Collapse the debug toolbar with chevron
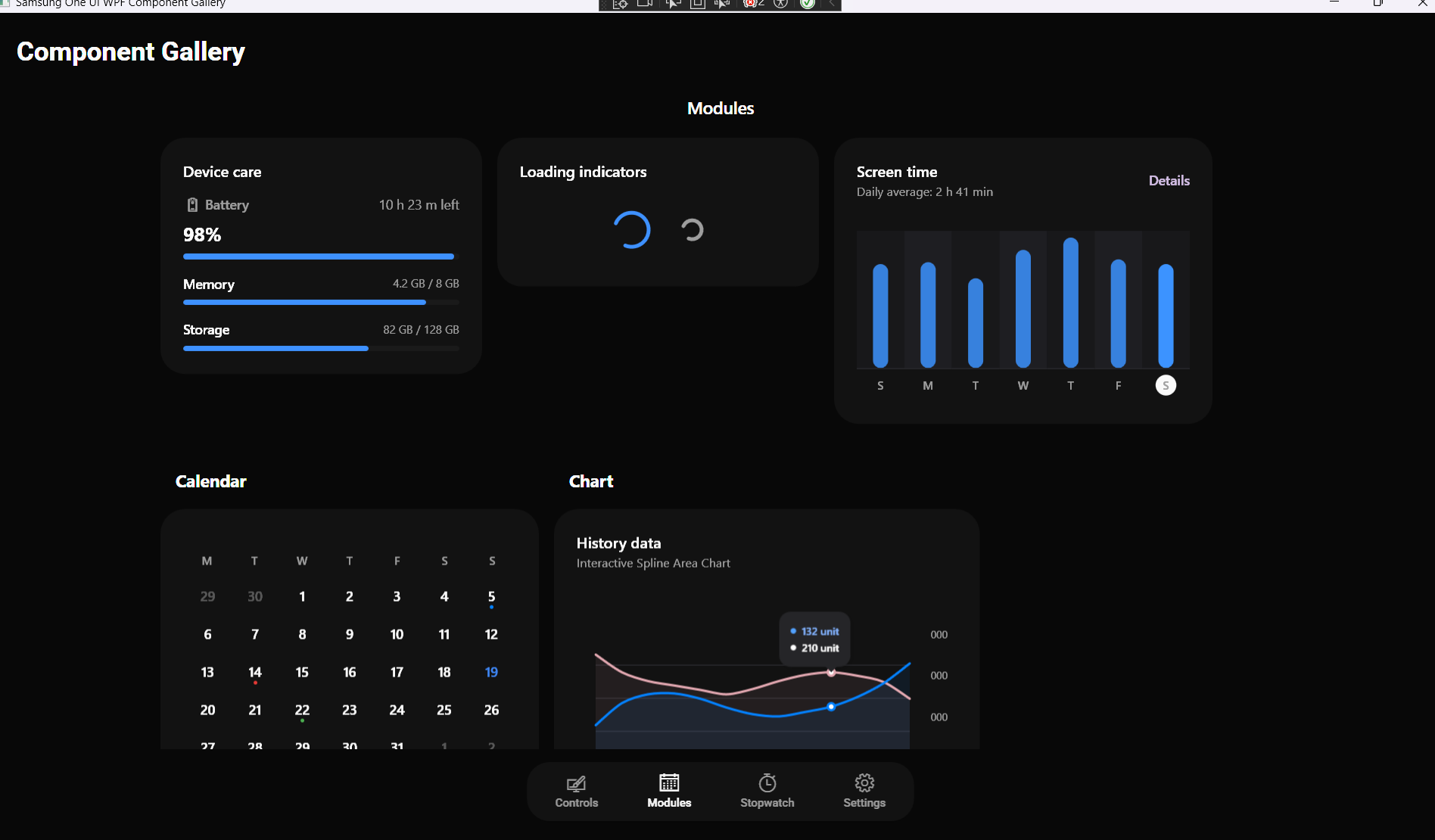Screen dimensions: 1435x840 [x=832, y=4]
